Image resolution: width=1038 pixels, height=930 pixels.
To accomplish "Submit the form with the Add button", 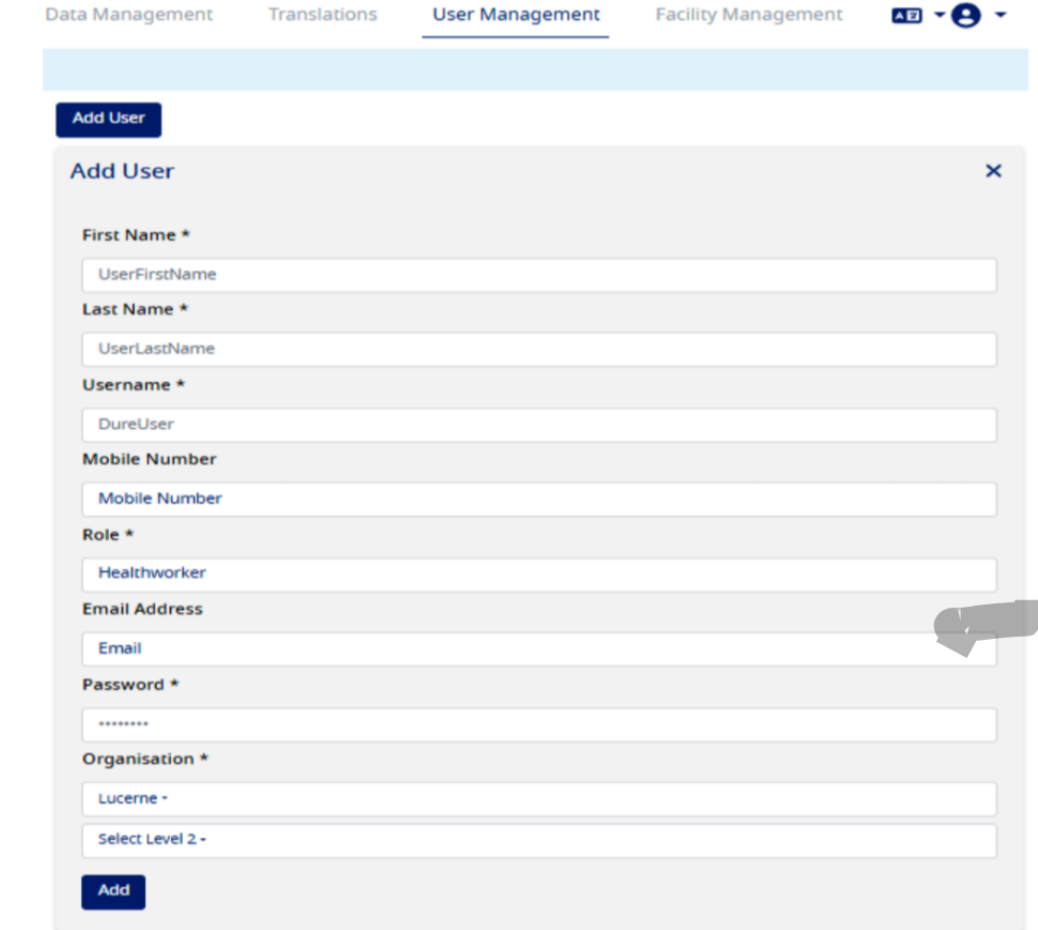I will pyautogui.click(x=113, y=891).
